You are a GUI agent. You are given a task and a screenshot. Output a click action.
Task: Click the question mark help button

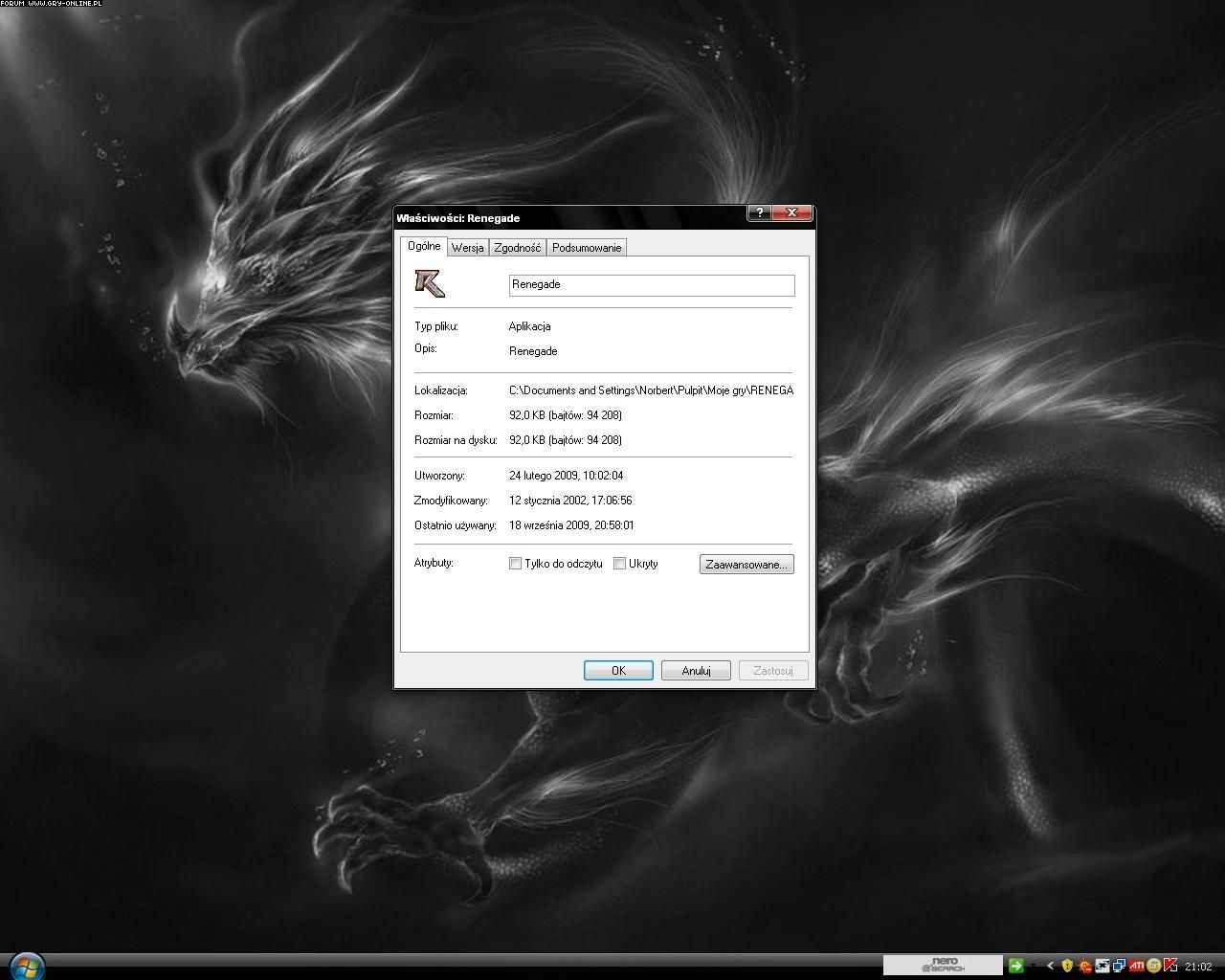[758, 213]
